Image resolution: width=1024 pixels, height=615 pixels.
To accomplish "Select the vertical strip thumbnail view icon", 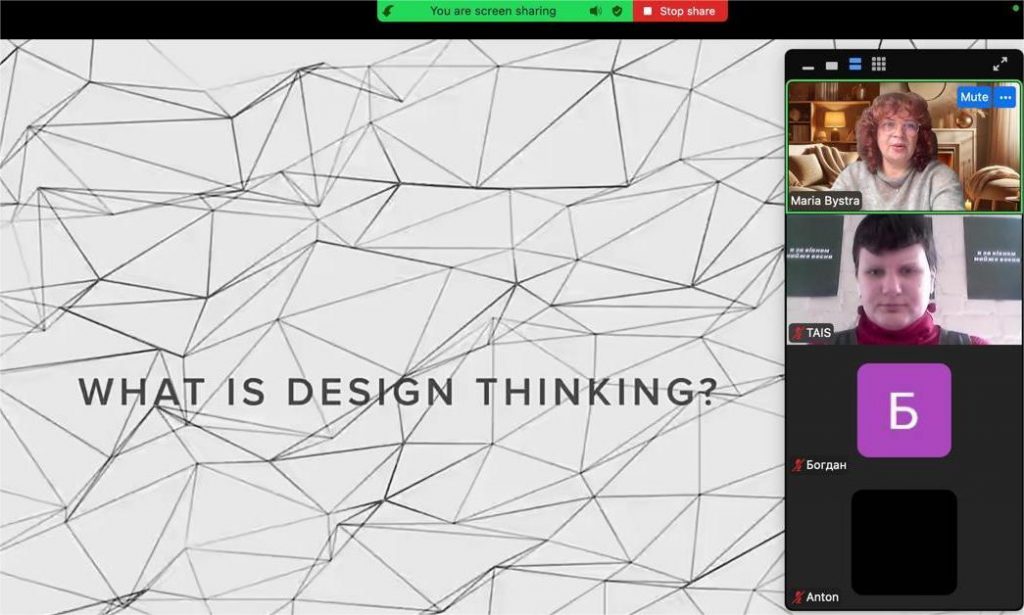I will pyautogui.click(x=855, y=65).
